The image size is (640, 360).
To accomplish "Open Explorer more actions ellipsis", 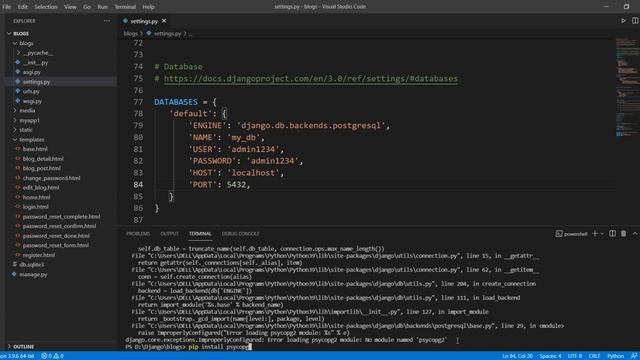I will pyautogui.click(x=107, y=21).
